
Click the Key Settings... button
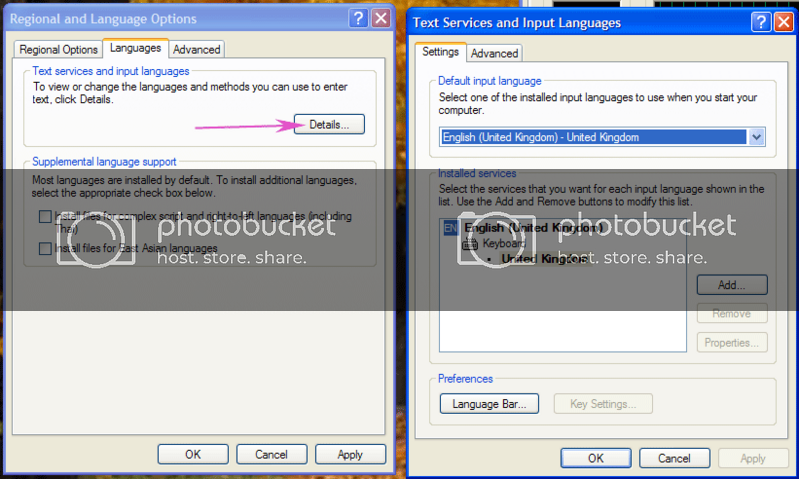click(x=603, y=404)
